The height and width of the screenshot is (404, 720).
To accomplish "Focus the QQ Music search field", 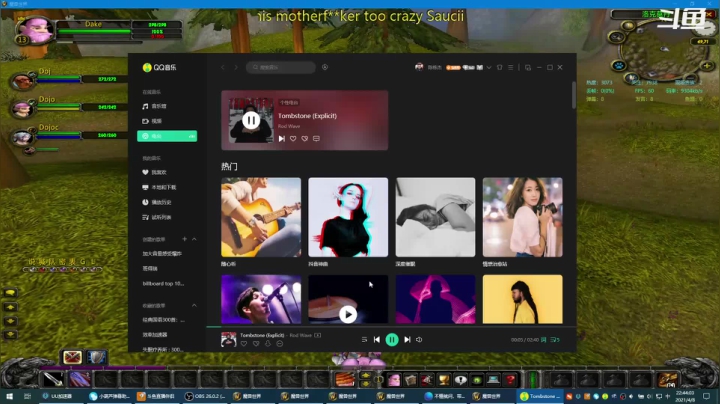I will [x=281, y=67].
